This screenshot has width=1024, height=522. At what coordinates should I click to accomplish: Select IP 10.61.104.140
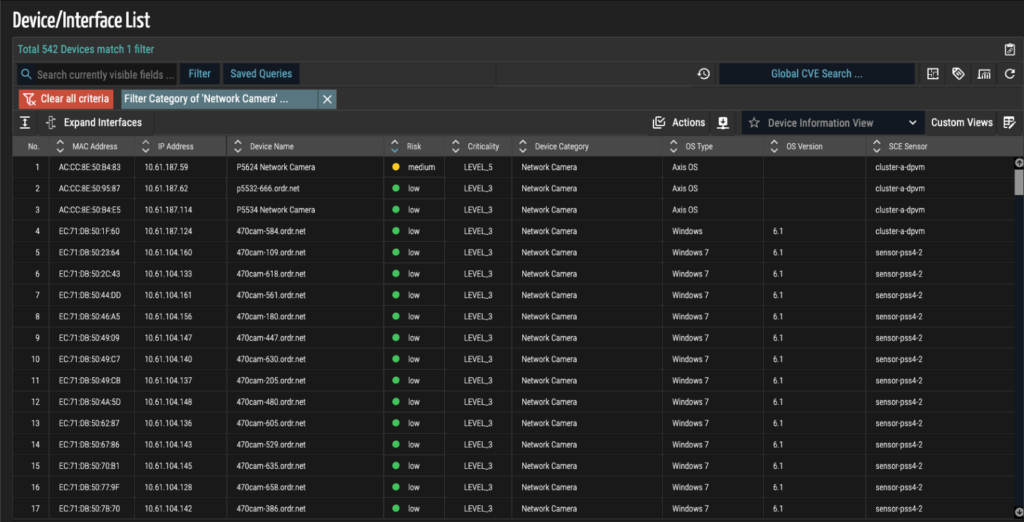coord(168,359)
